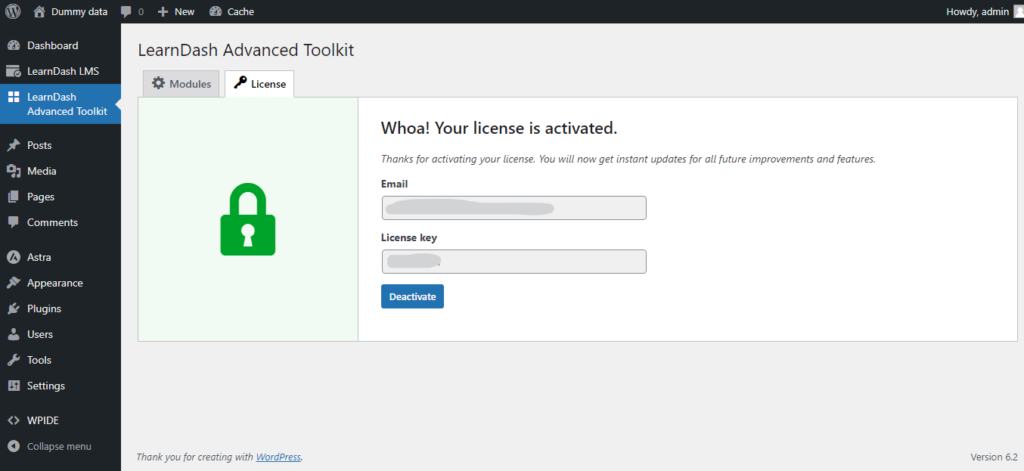Click the Appearance paintbrush icon

(x=13, y=283)
